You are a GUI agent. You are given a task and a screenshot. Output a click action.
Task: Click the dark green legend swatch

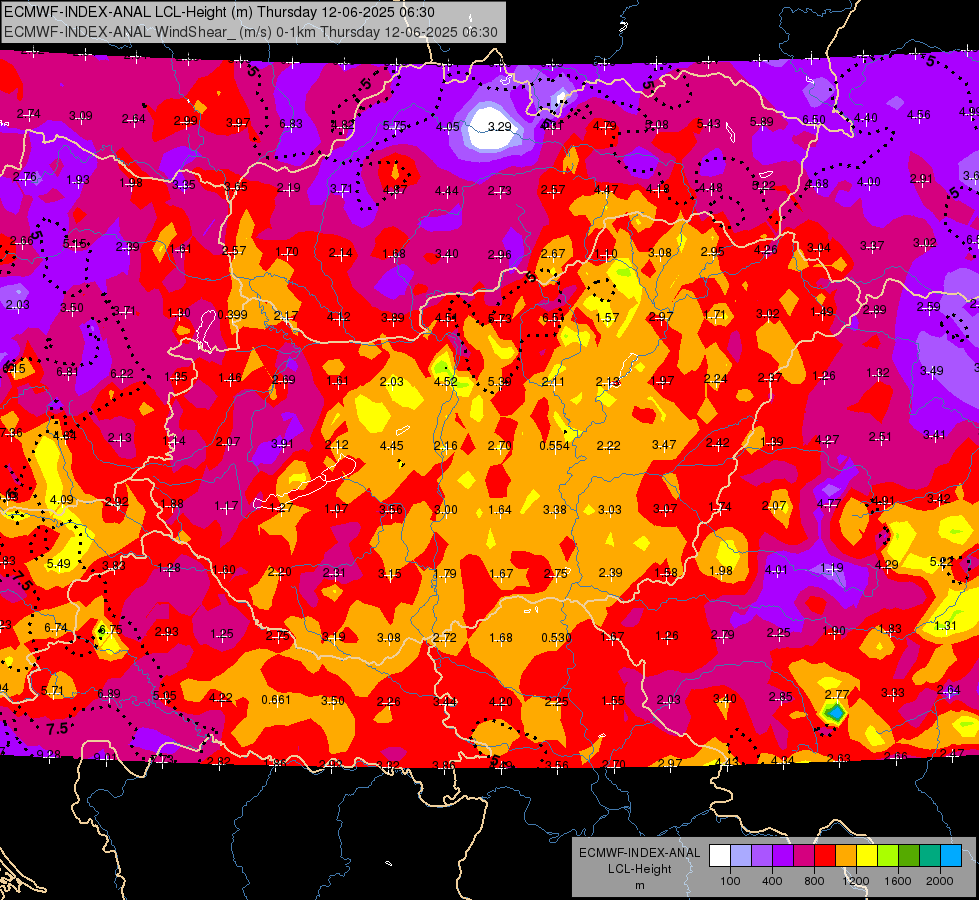point(908,856)
